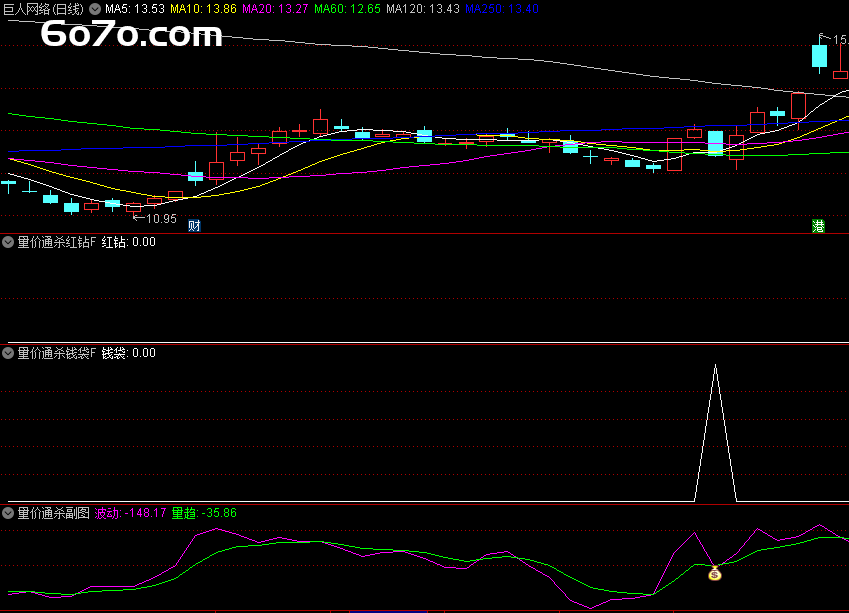
Task: Click the 量价通杀副图 indicator name
Action: point(53,513)
